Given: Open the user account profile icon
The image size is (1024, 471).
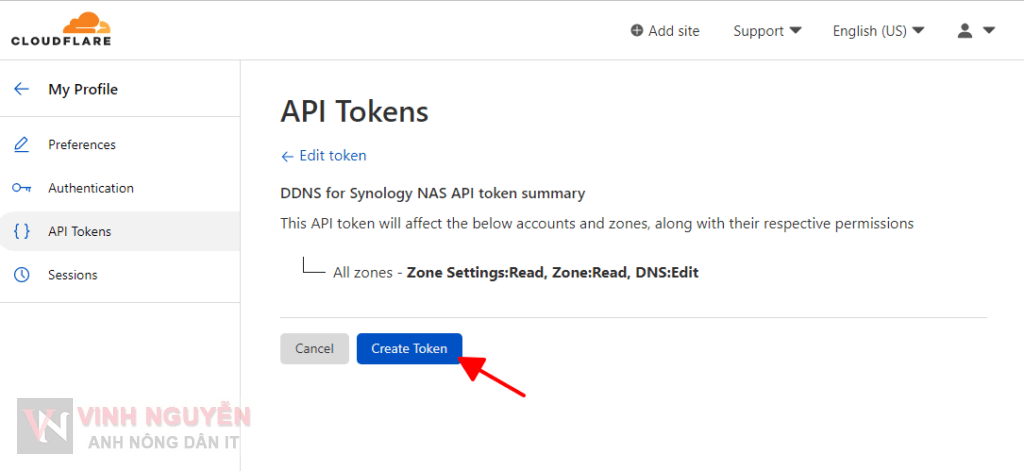Looking at the screenshot, I should click(x=965, y=31).
